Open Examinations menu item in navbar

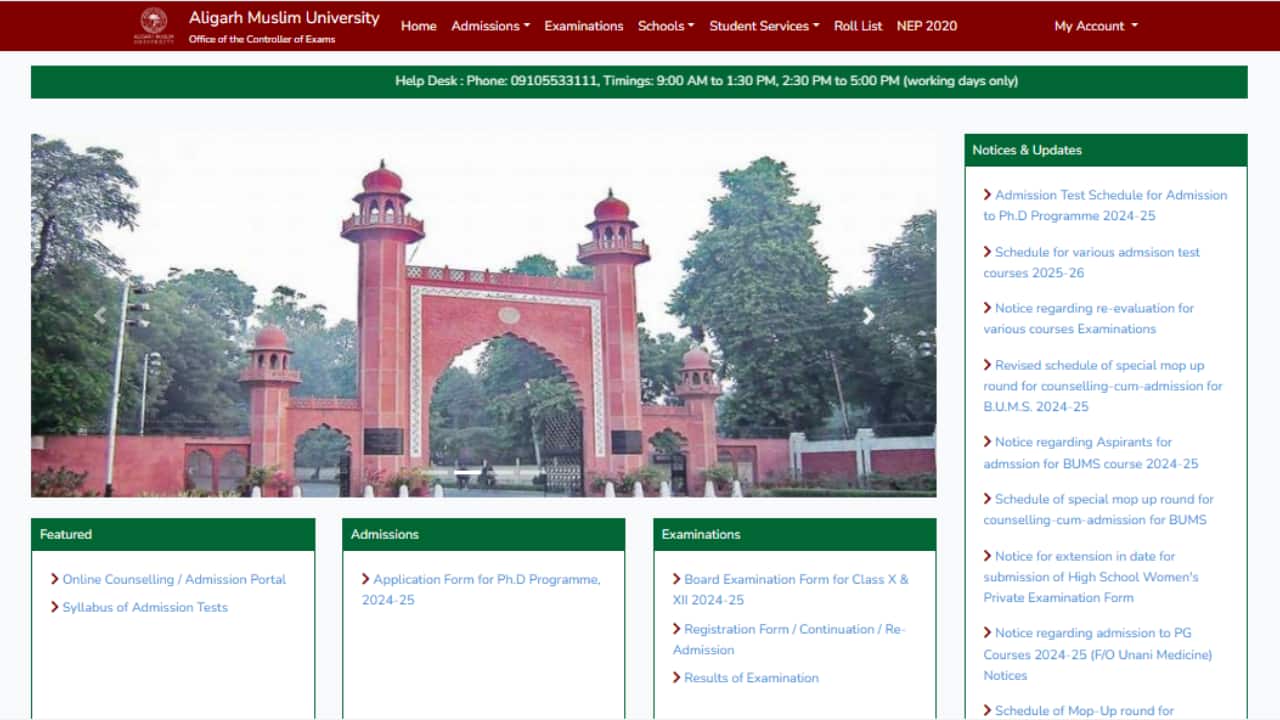(583, 26)
